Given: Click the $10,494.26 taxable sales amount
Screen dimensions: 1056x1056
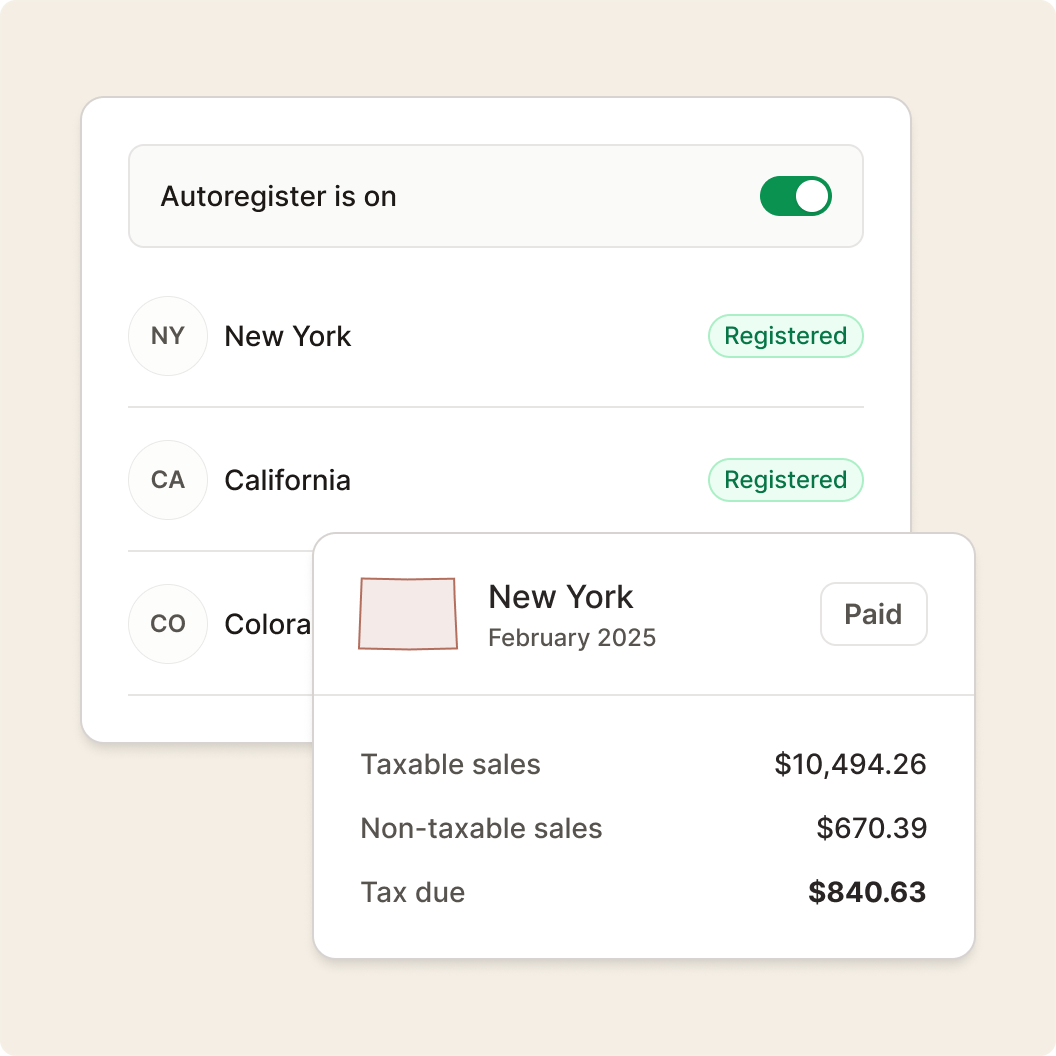Looking at the screenshot, I should [x=850, y=765].
